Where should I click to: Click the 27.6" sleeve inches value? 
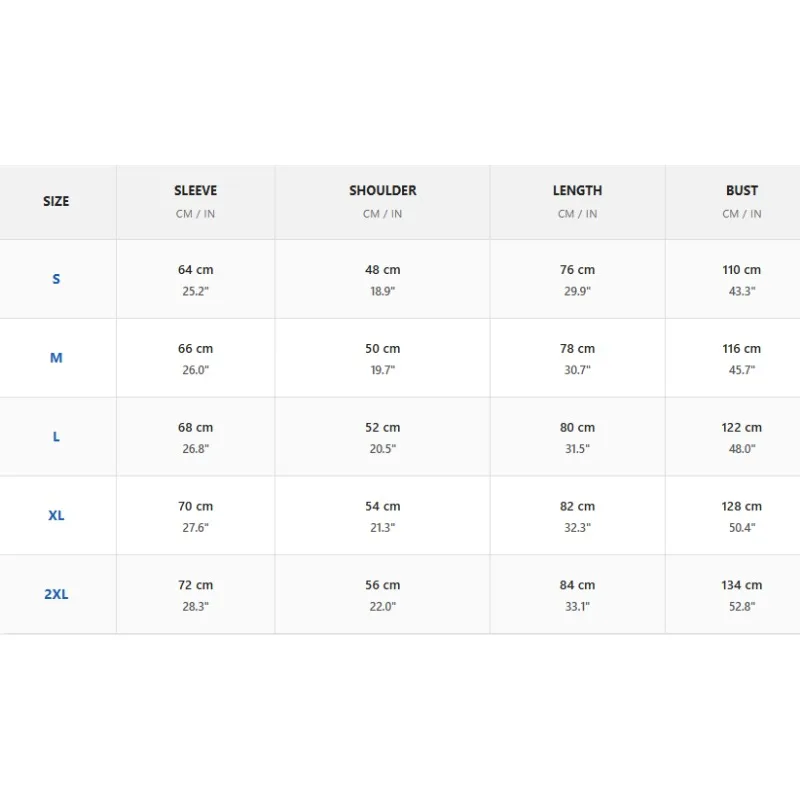point(195,528)
